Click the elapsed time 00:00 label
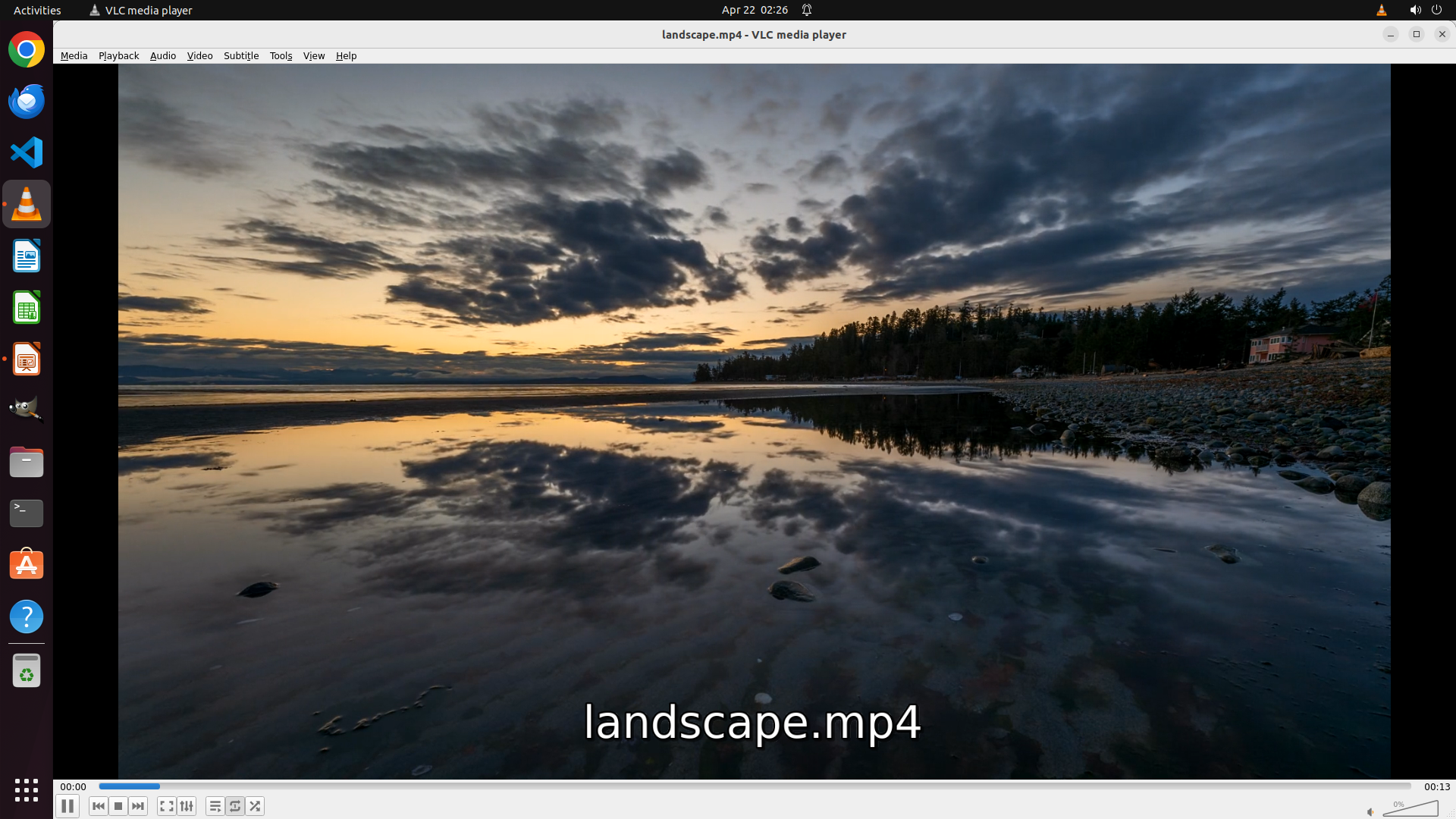The height and width of the screenshot is (819, 1456). point(74,786)
